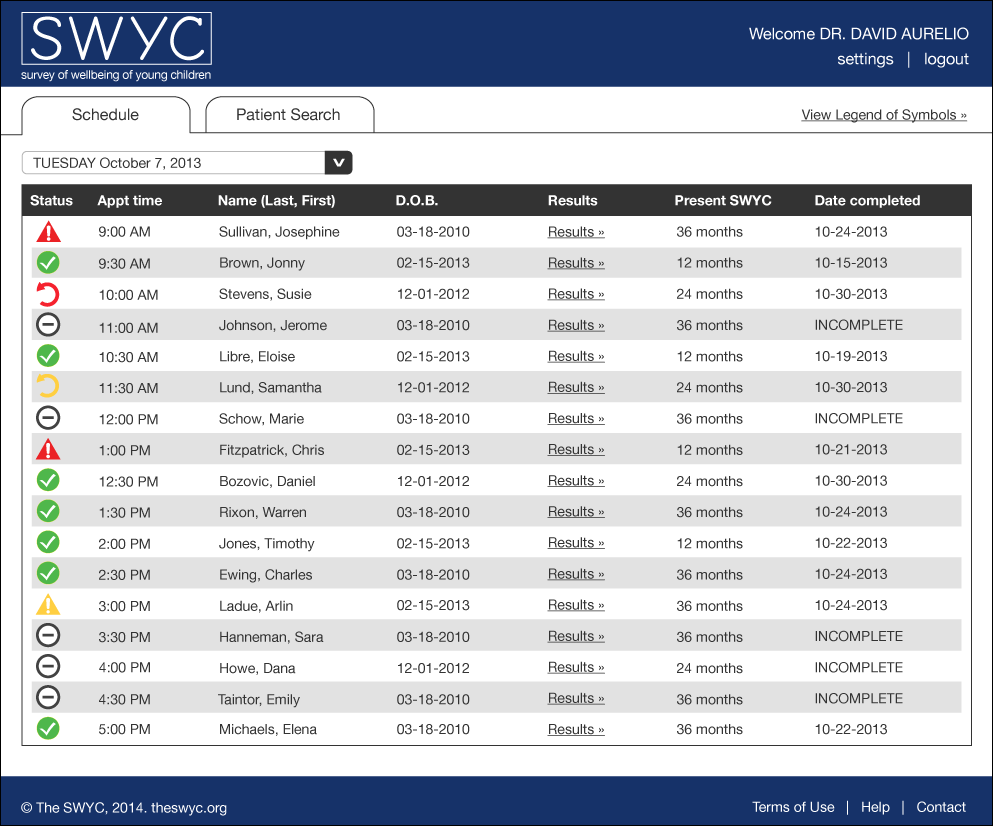This screenshot has width=993, height=826.
Task: Open Results for Sullivan, Josephine
Action: pos(576,232)
